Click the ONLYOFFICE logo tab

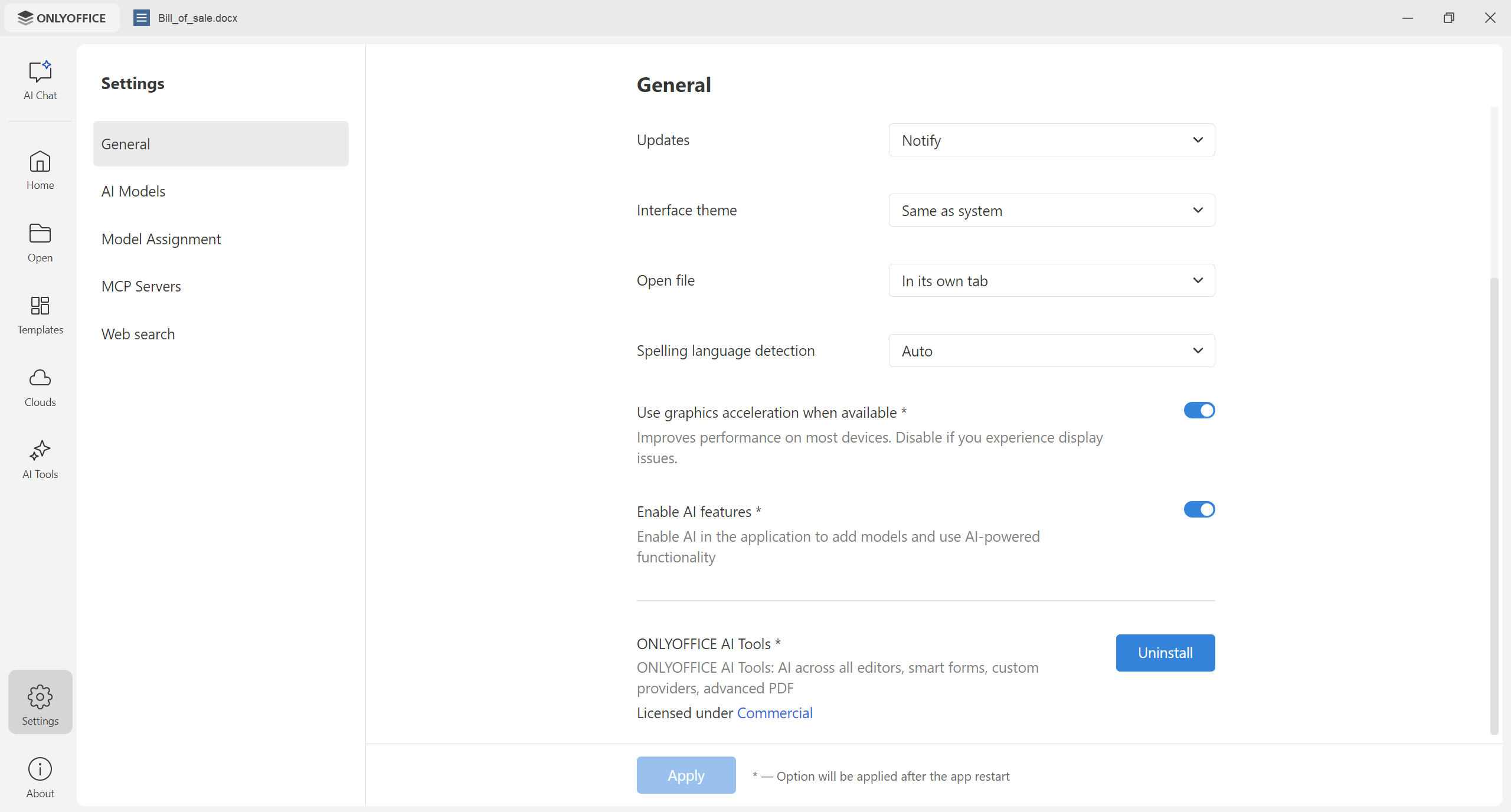pyautogui.click(x=62, y=18)
